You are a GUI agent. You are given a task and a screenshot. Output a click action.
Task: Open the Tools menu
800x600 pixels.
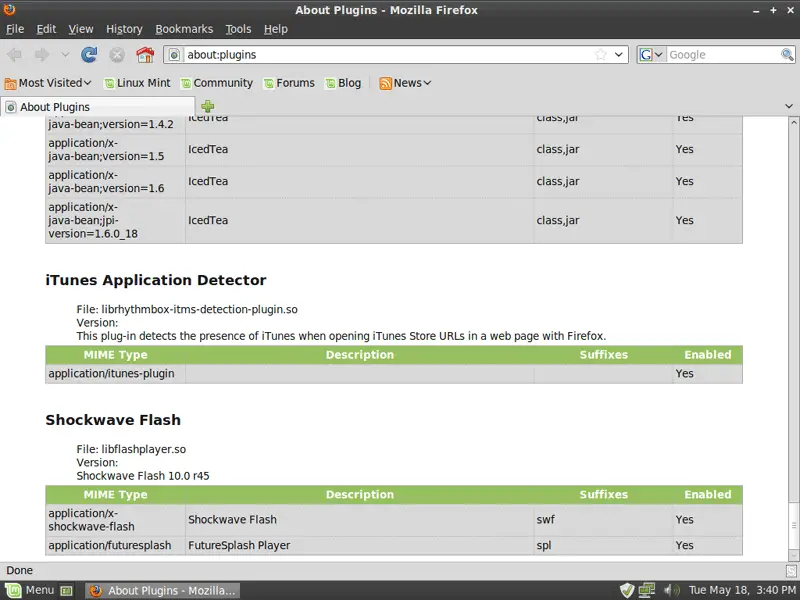coord(238,29)
